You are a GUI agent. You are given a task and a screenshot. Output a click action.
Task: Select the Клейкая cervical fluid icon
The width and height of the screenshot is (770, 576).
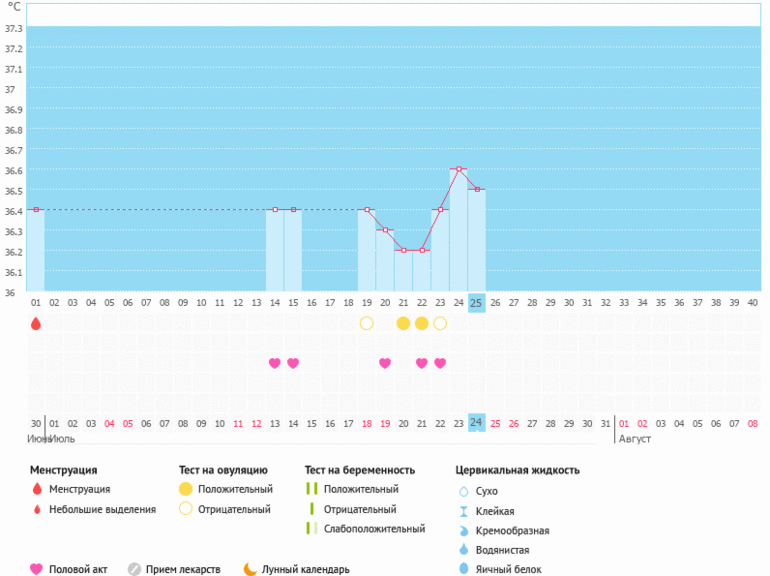point(463,511)
